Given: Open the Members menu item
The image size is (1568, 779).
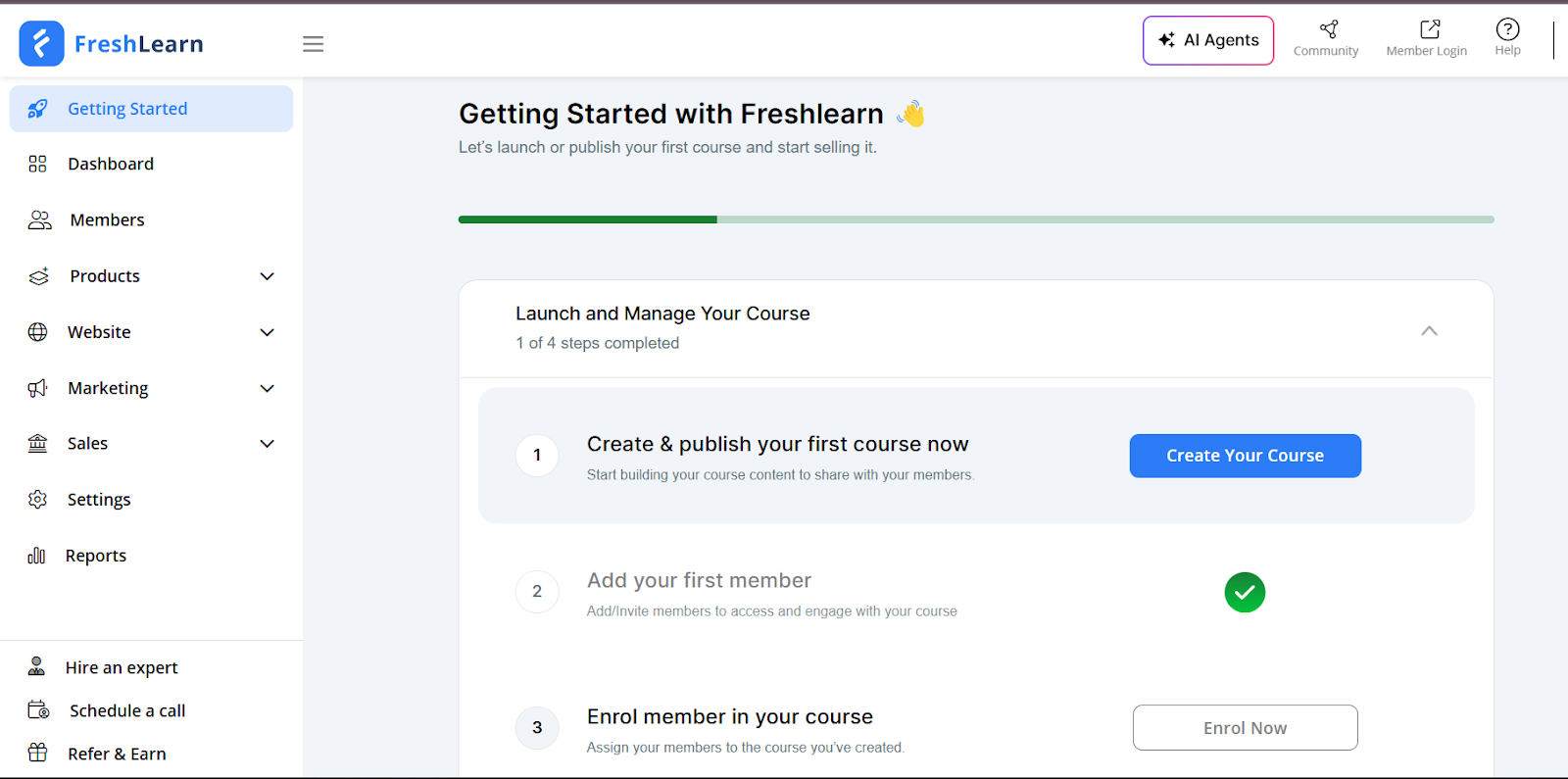Looking at the screenshot, I should click(107, 220).
